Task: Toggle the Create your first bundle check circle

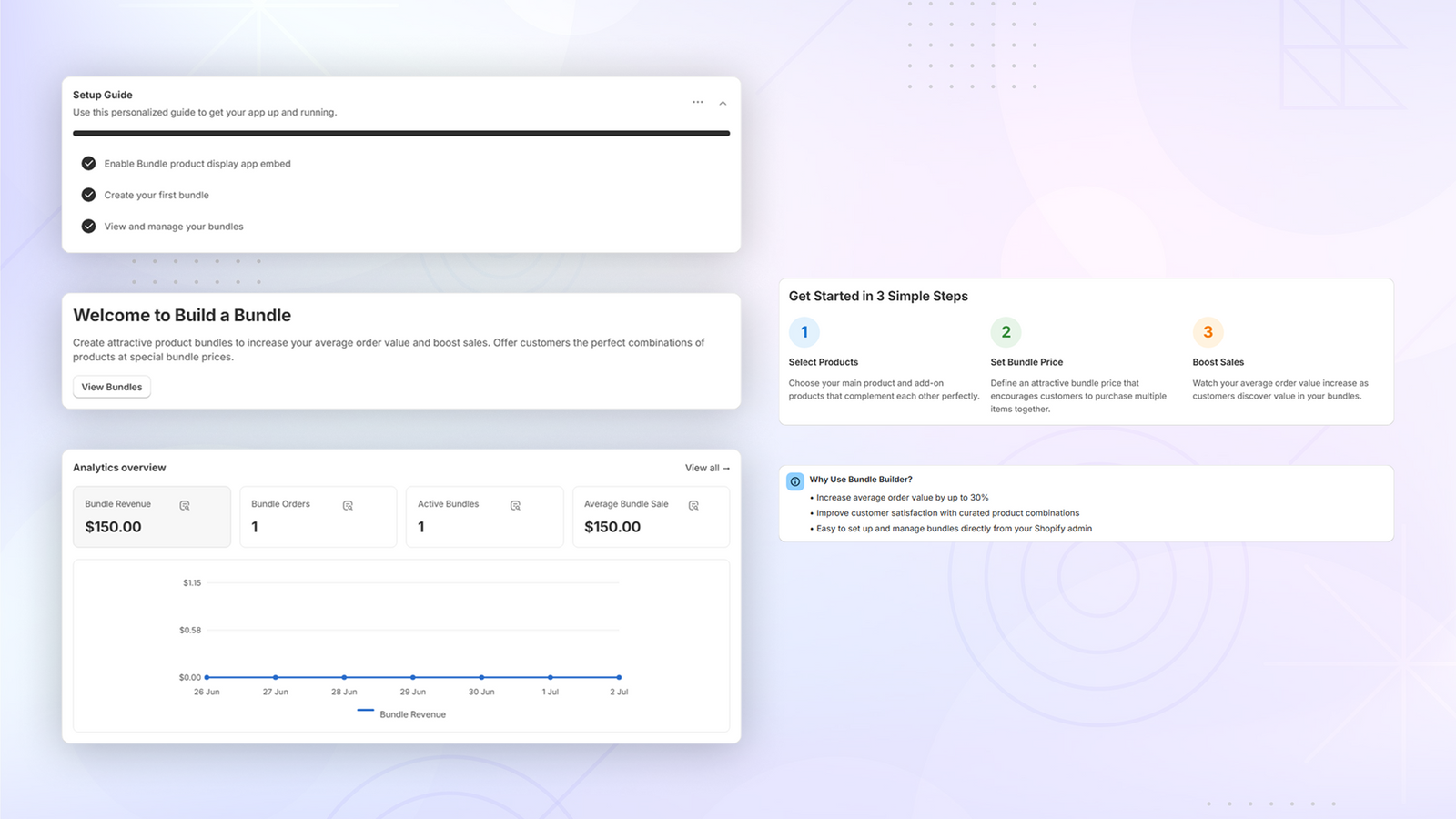Action: pyautogui.click(x=88, y=195)
